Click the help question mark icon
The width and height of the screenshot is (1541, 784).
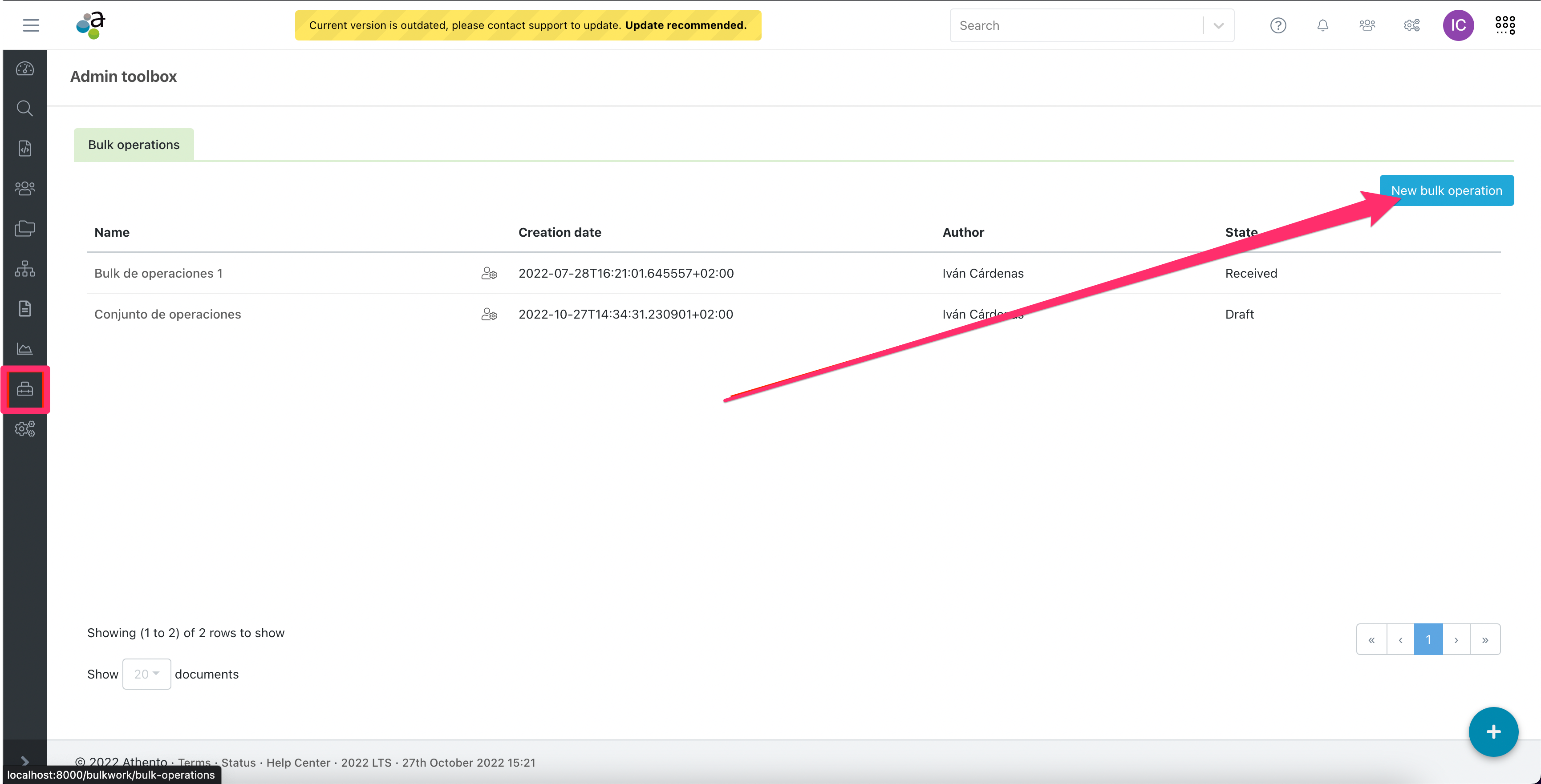pos(1278,25)
